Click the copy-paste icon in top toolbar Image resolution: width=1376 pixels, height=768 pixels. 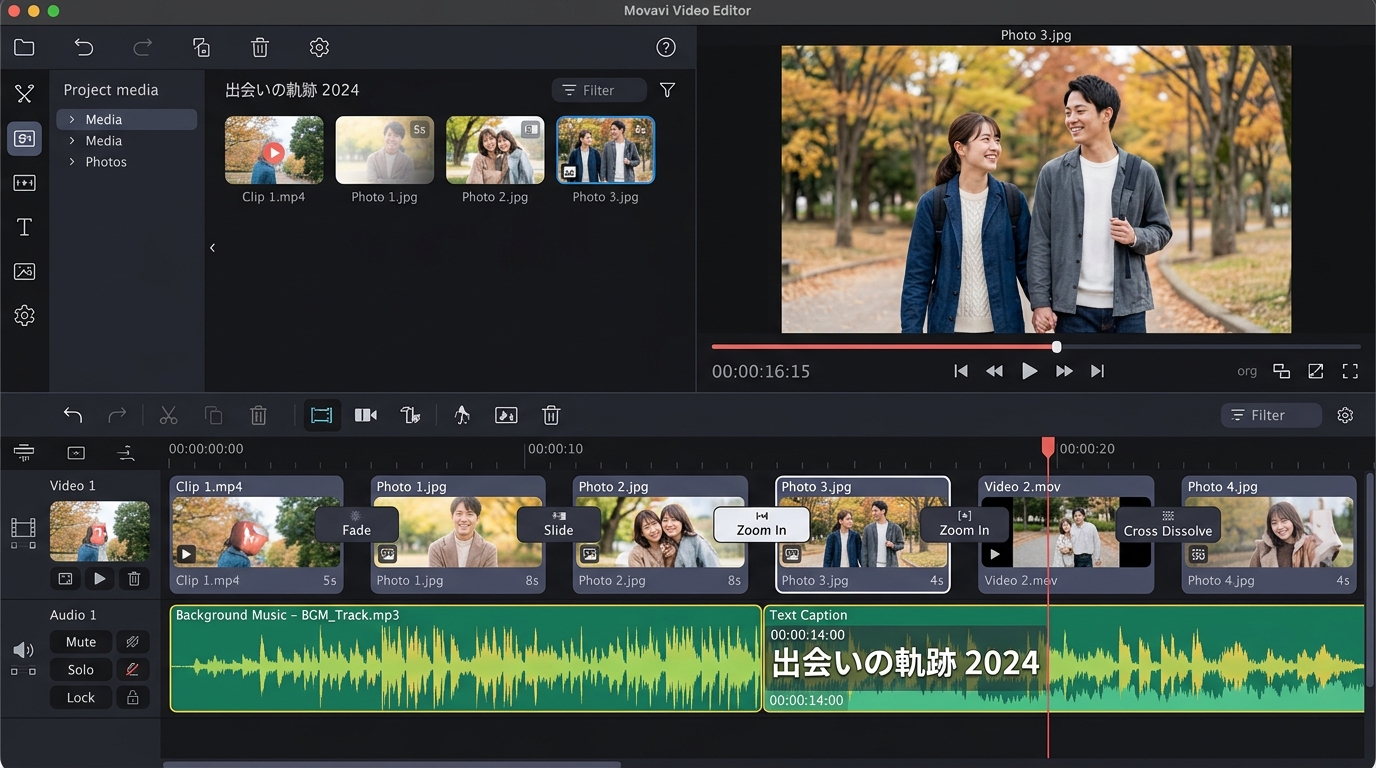(201, 47)
